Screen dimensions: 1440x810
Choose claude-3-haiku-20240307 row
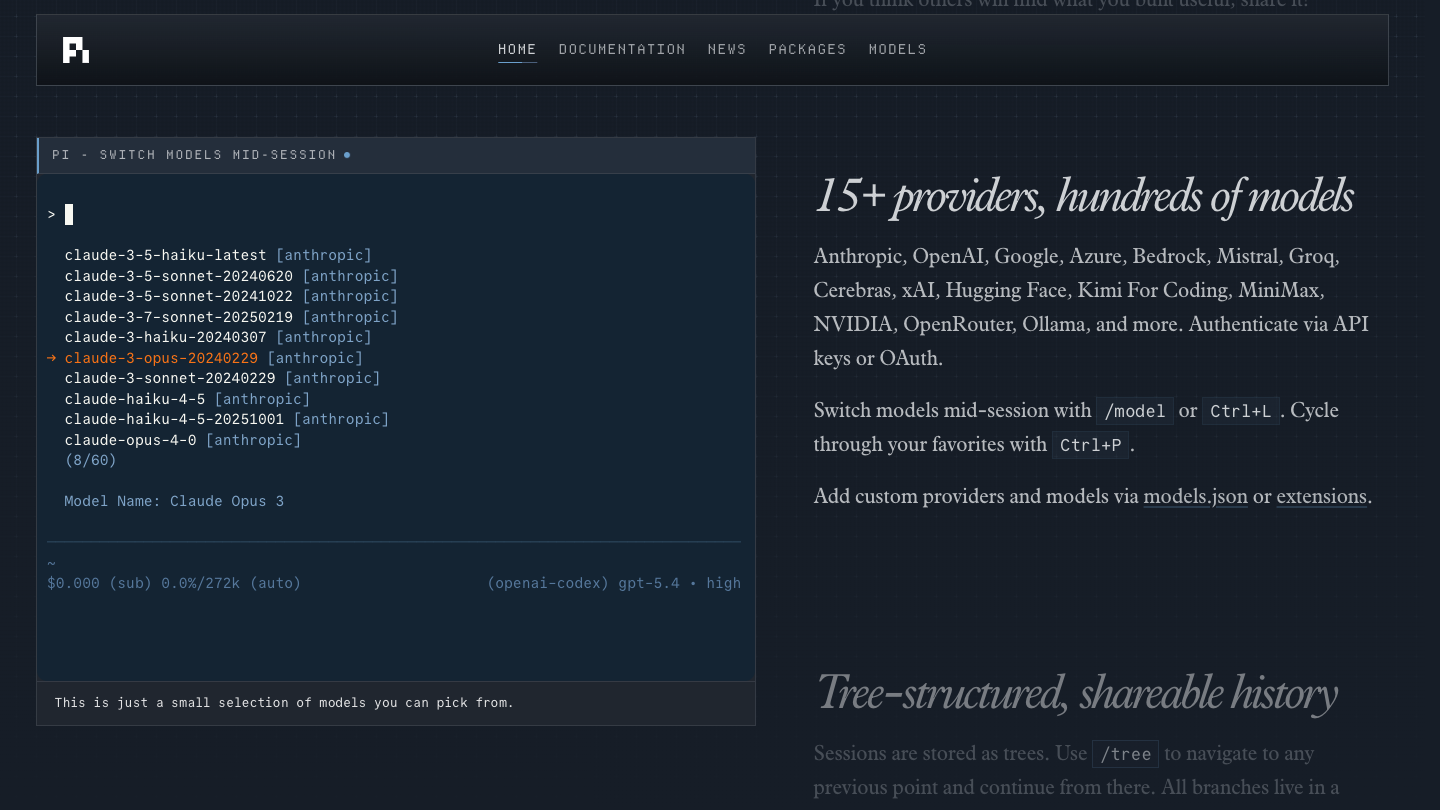(218, 337)
